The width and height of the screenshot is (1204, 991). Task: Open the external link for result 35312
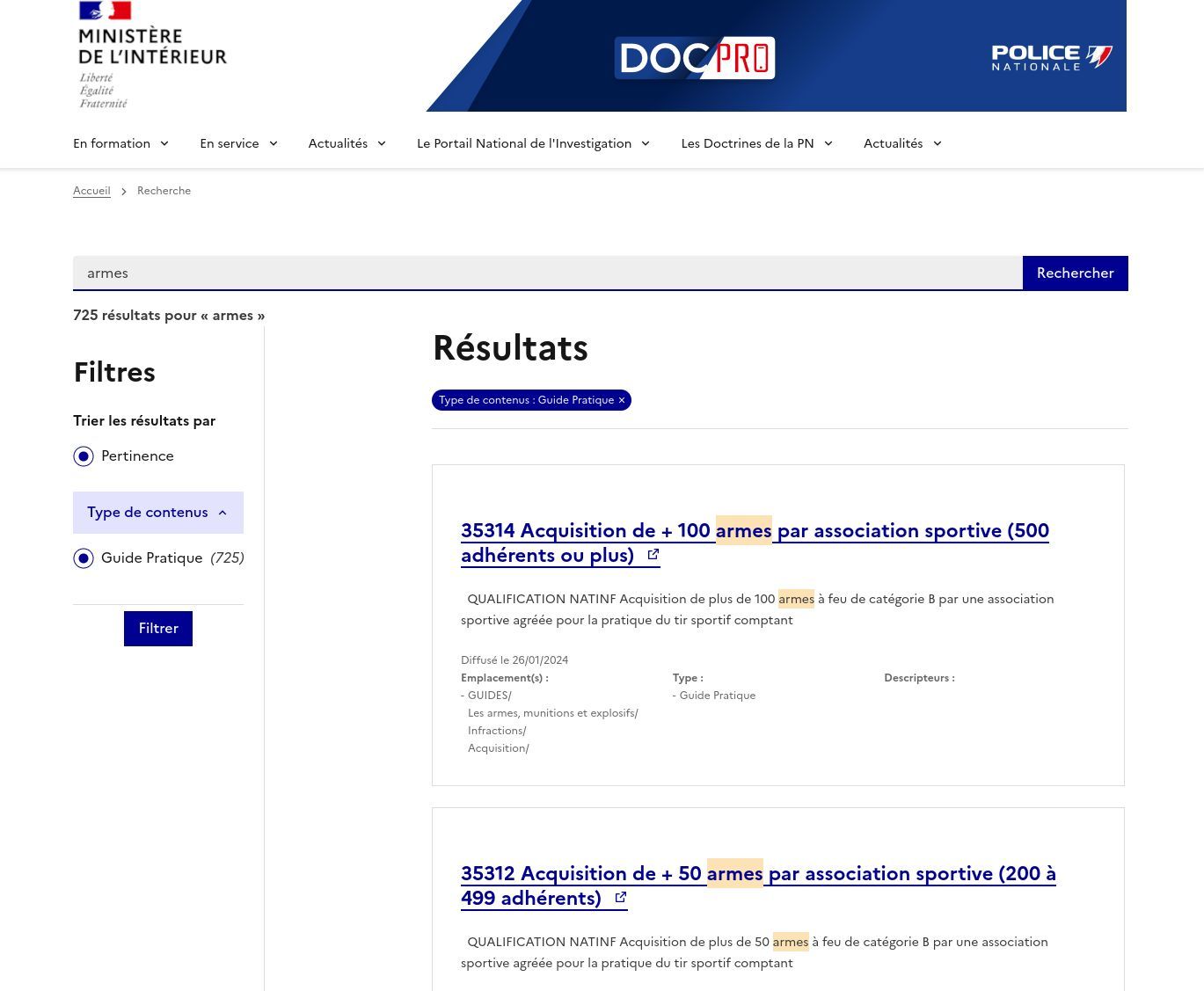point(620,897)
